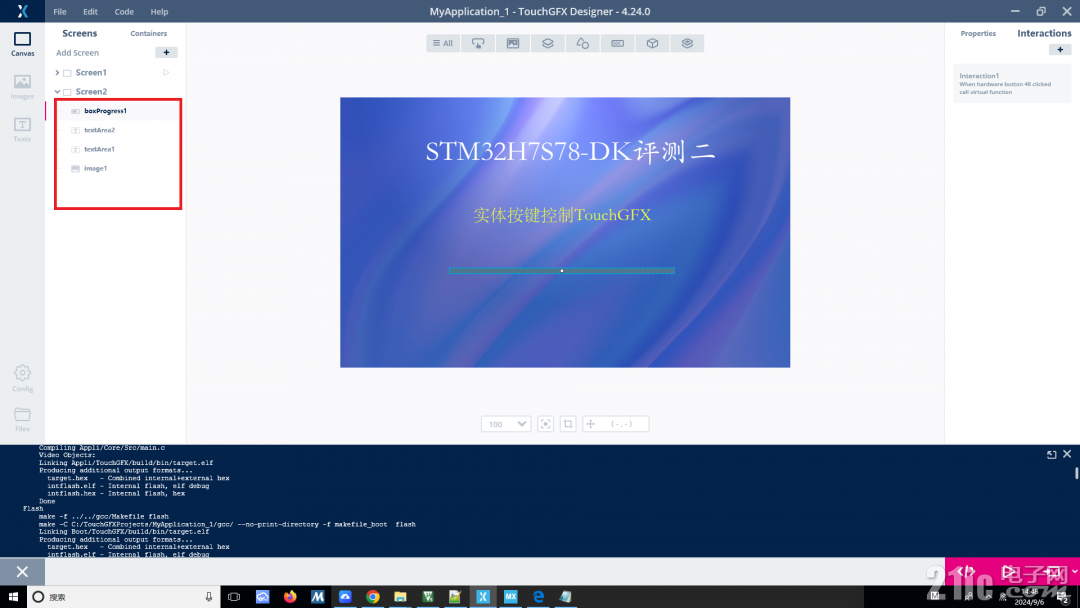Open the Interaction1 entry

pos(1012,83)
